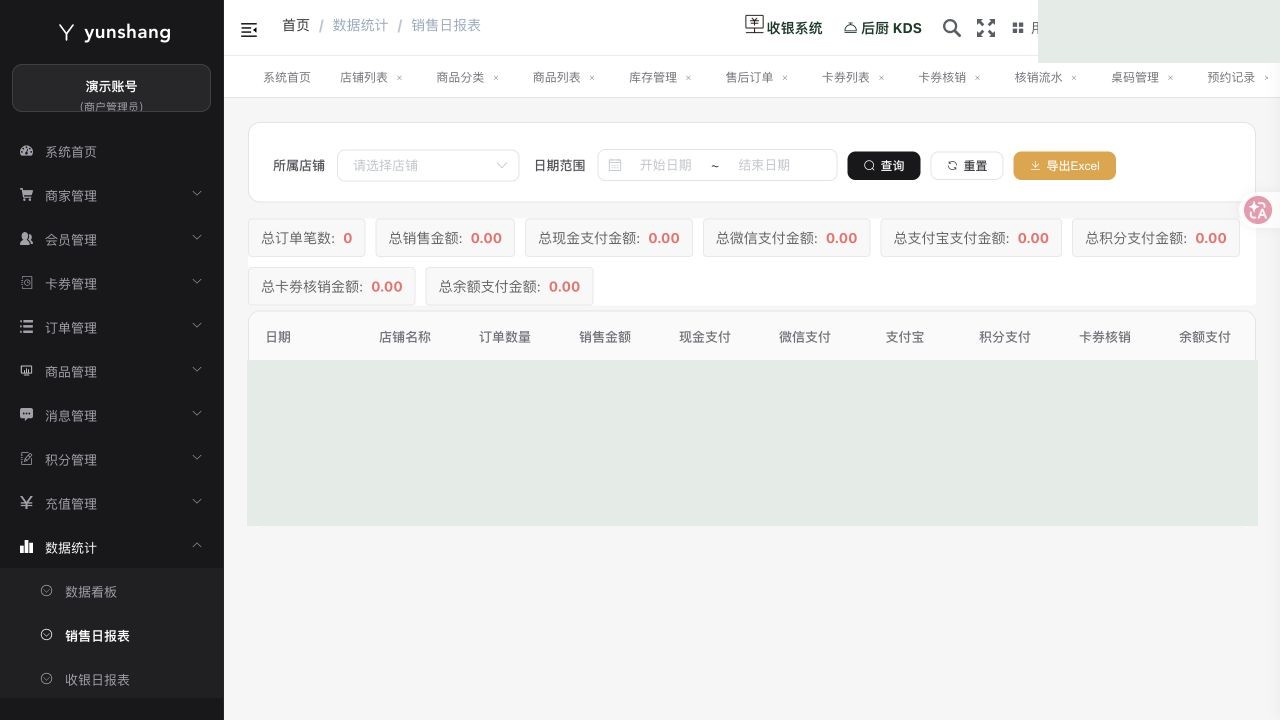The width and height of the screenshot is (1280, 720).
Task: Click the 开始日期 start date field
Action: (666, 165)
